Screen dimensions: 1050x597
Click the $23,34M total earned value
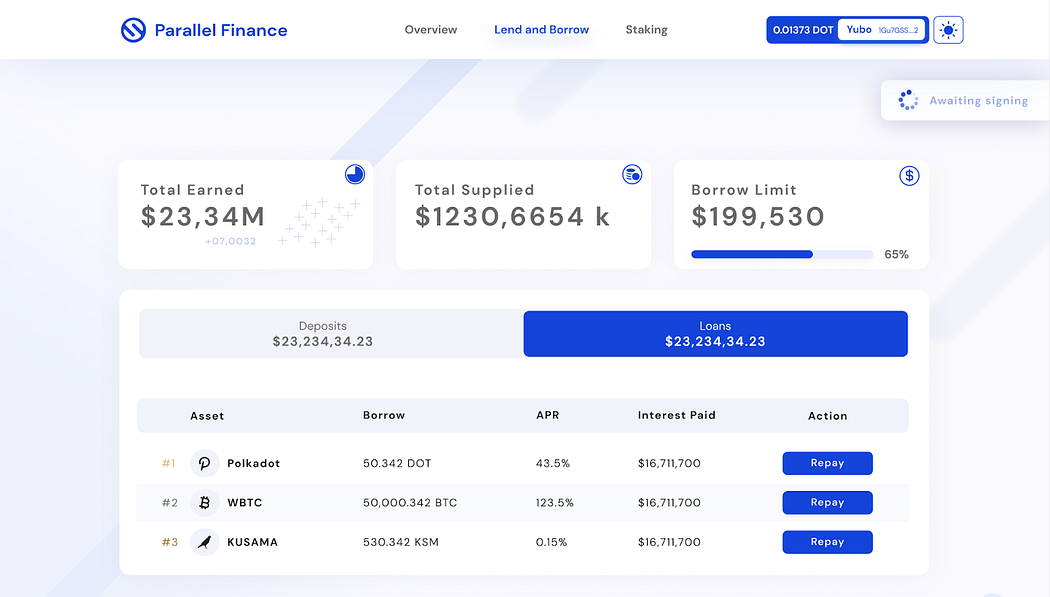click(203, 217)
